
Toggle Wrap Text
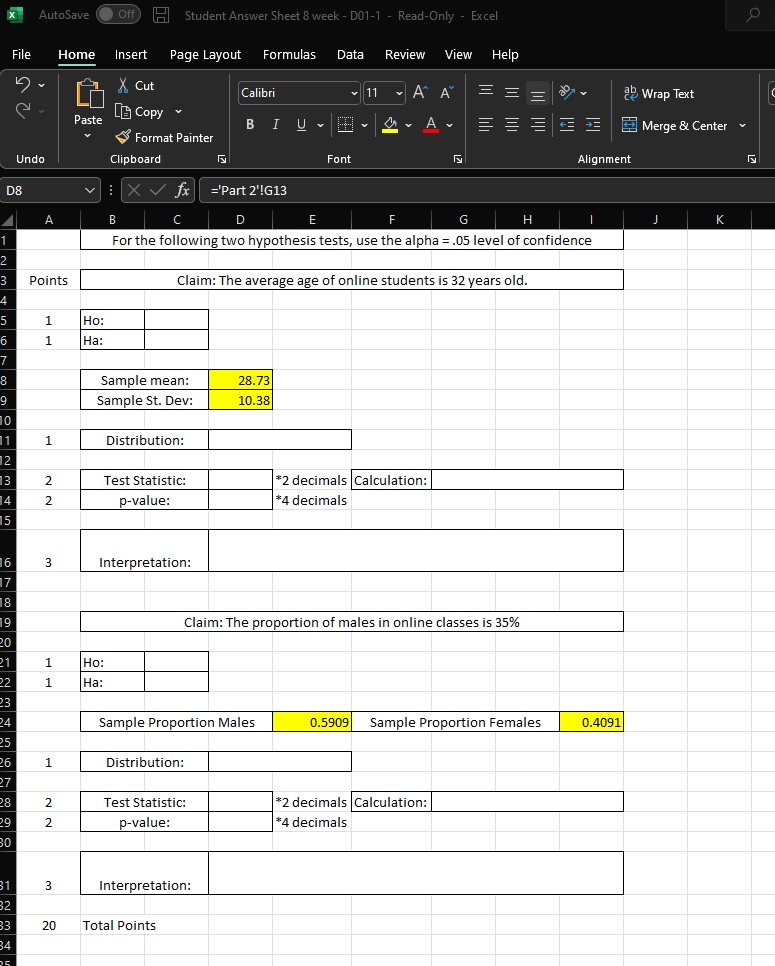coord(659,94)
